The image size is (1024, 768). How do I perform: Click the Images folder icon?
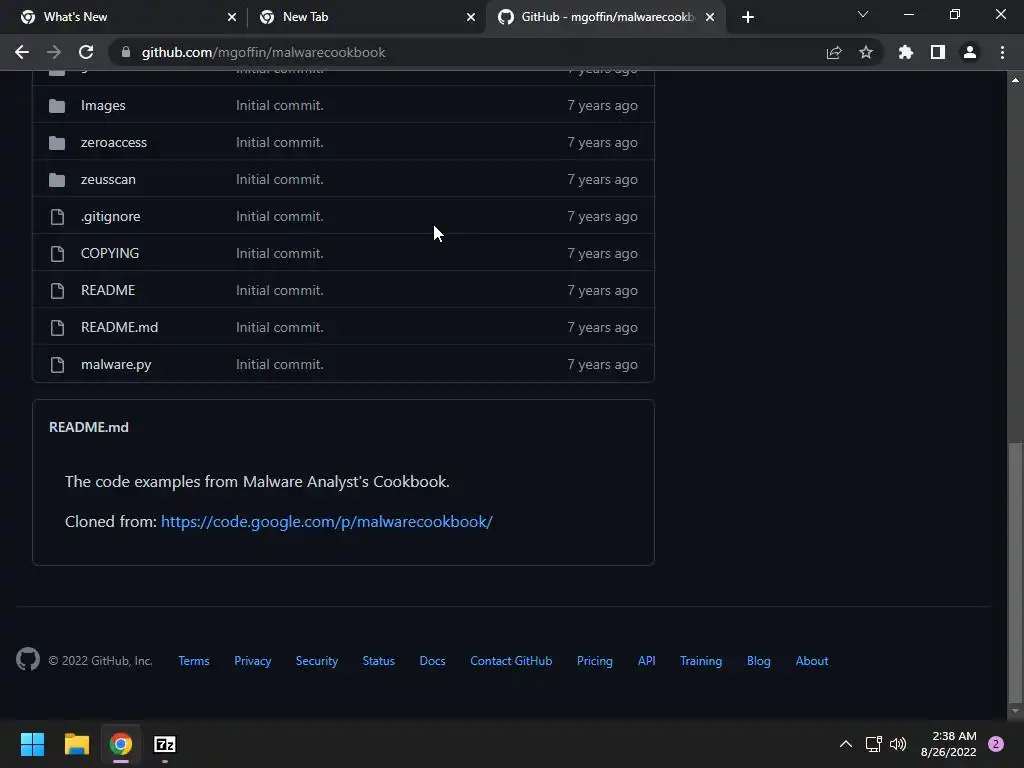[x=57, y=106]
